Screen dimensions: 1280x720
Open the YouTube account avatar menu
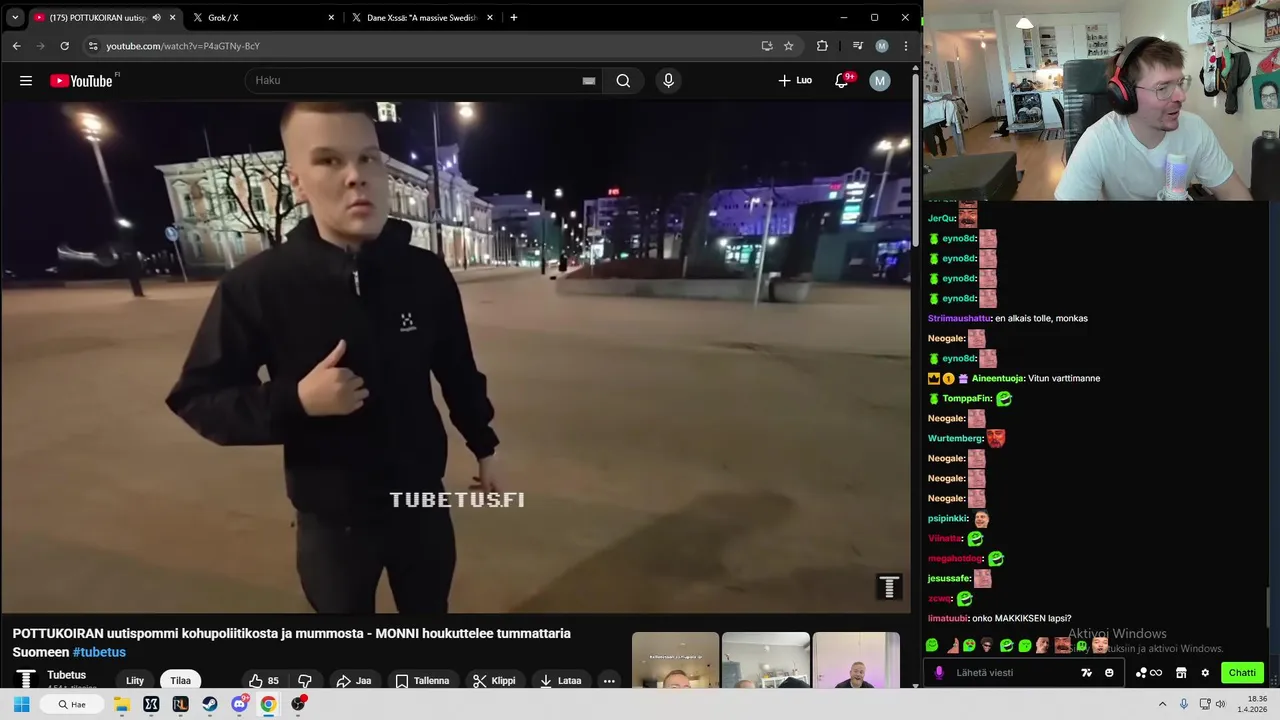(x=879, y=81)
